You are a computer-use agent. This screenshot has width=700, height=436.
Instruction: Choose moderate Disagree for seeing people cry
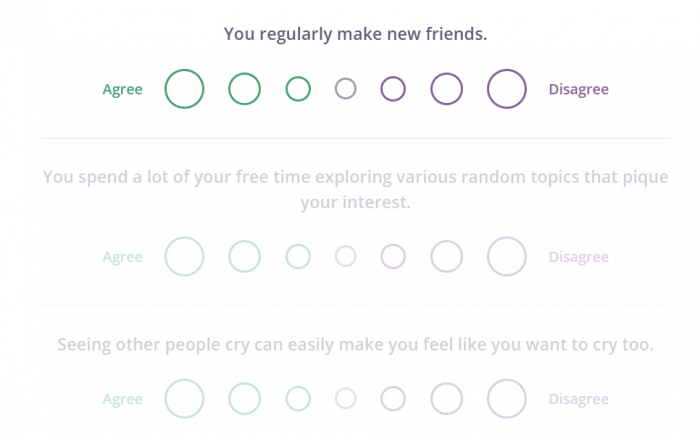coord(446,399)
